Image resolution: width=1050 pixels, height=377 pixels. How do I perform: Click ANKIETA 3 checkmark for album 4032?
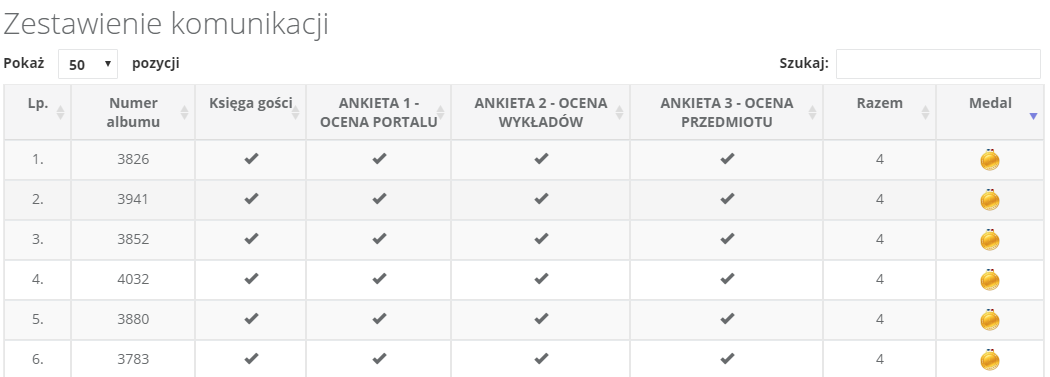(x=727, y=279)
